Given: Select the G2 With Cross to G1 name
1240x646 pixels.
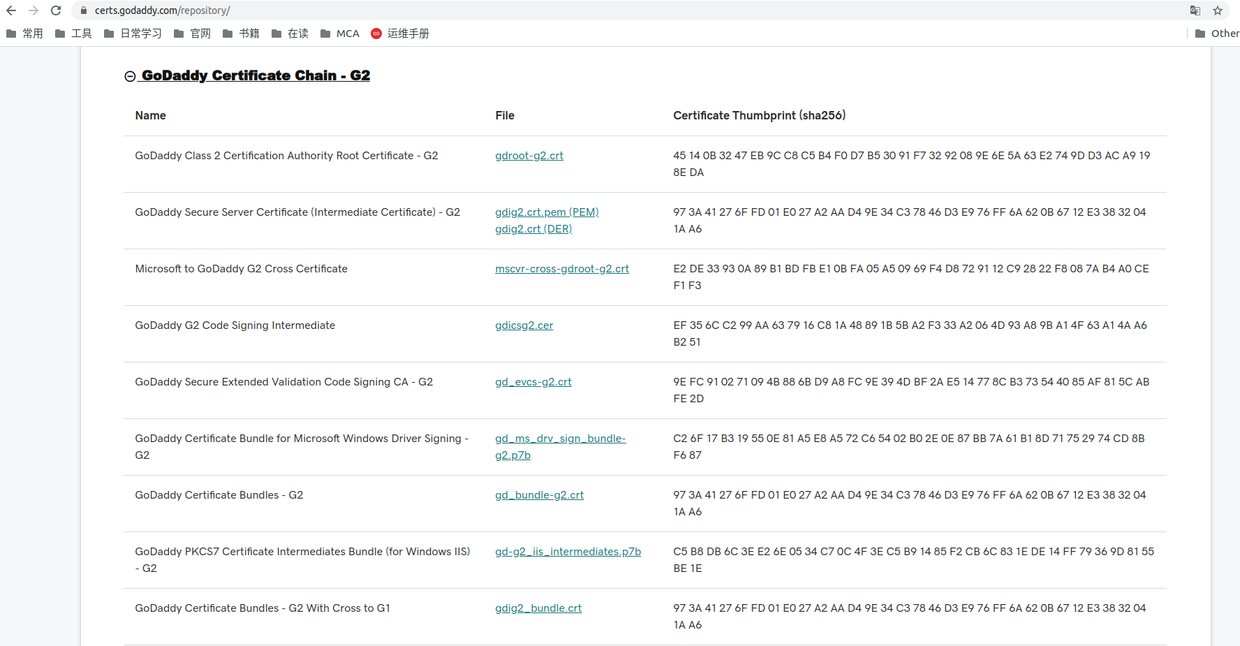Looking at the screenshot, I should pyautogui.click(x=262, y=608).
